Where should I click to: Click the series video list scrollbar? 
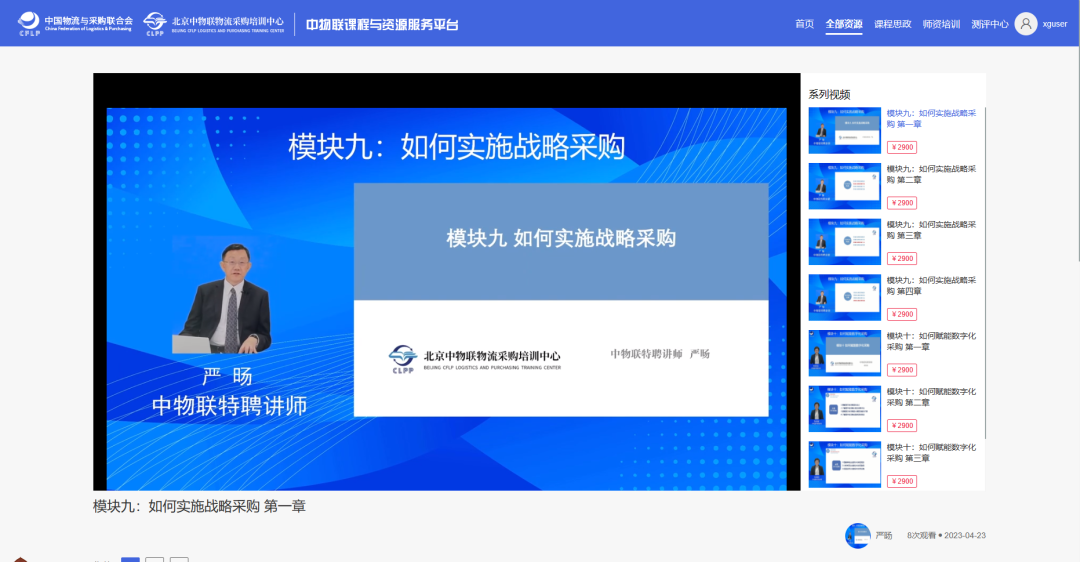(986, 273)
